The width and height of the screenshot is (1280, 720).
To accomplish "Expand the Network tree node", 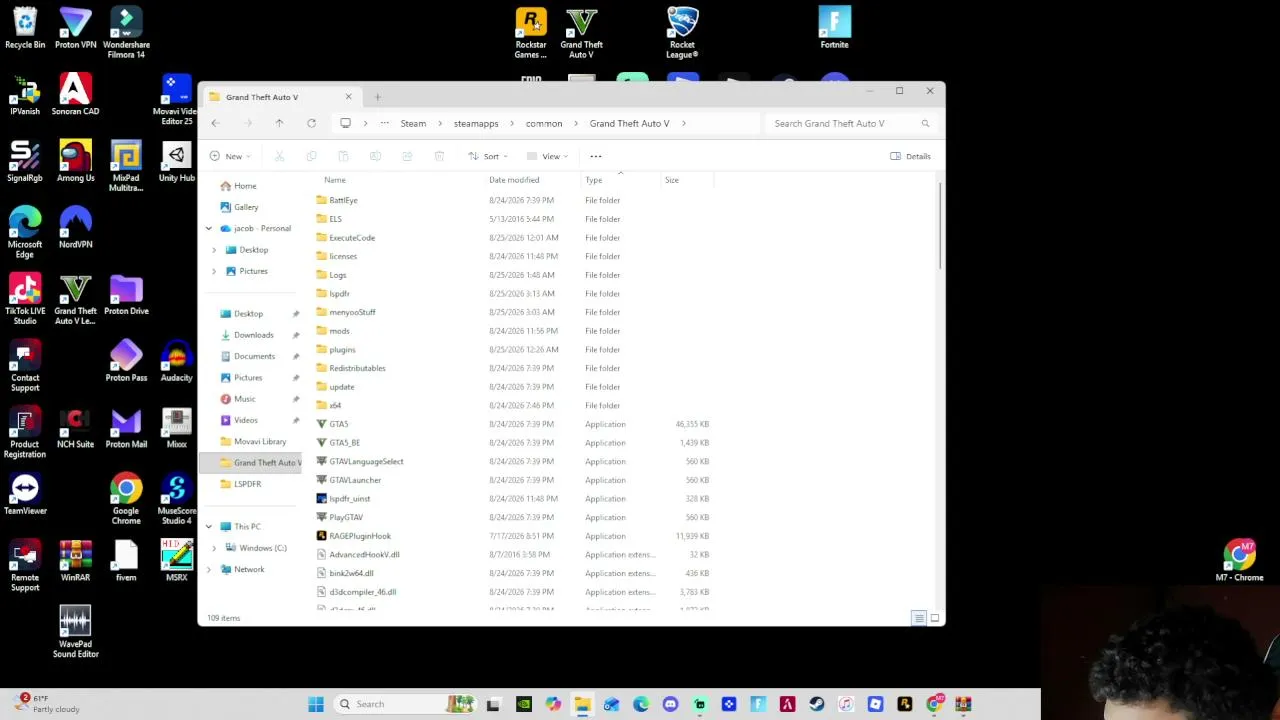I will pos(209,569).
